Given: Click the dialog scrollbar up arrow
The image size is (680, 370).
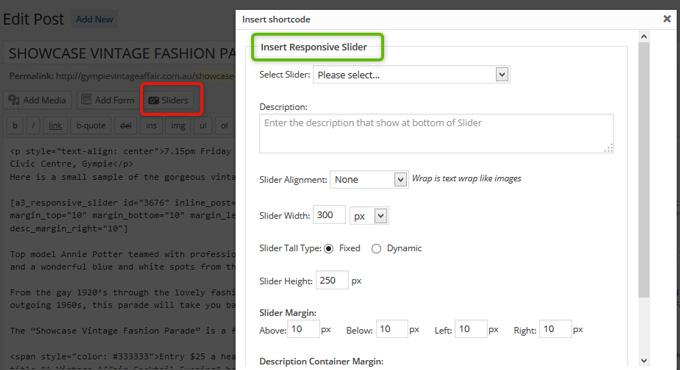Looking at the screenshot, I should click(x=644, y=36).
